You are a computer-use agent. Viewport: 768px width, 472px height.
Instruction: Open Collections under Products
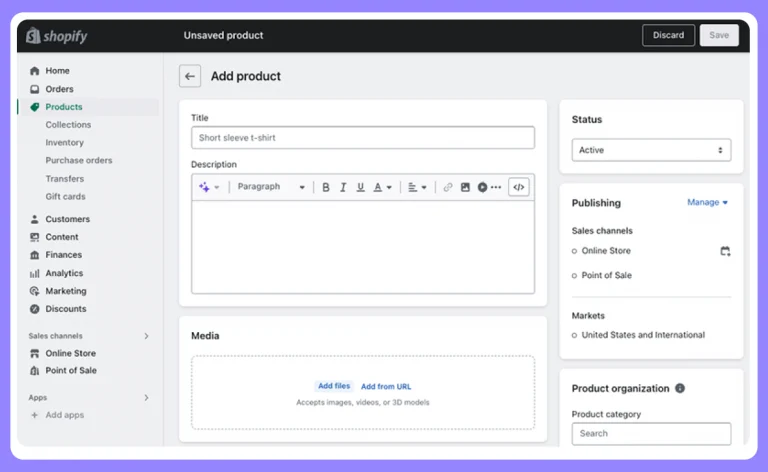68,125
